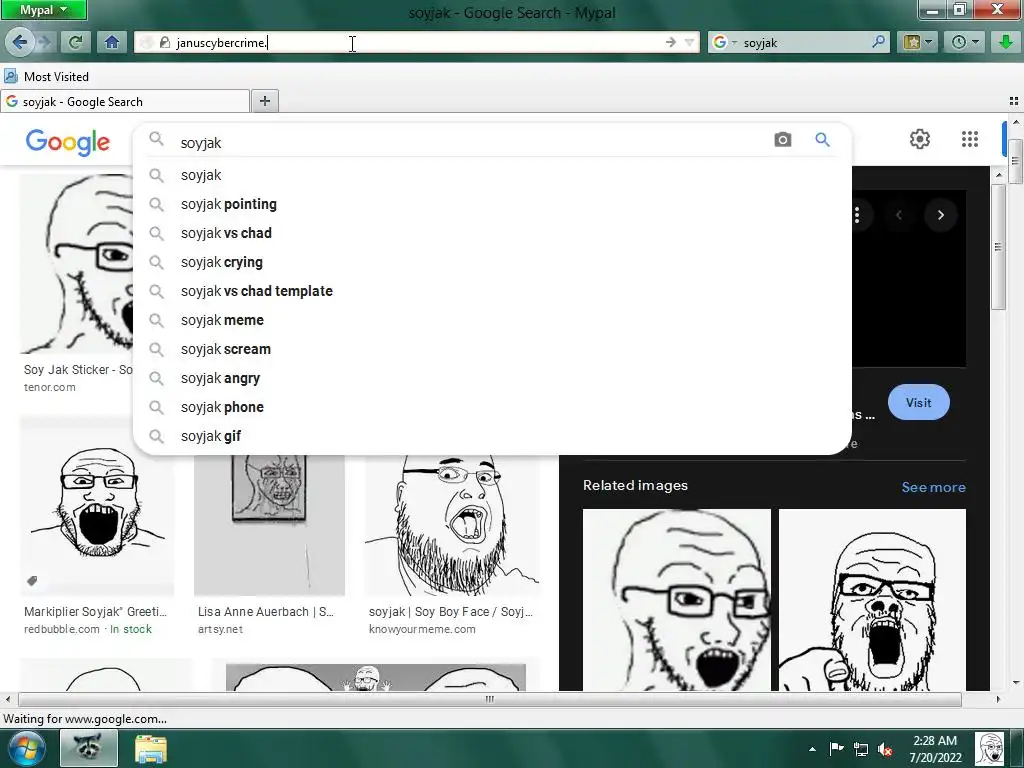Open the Action Center flag icon
This screenshot has height=768, width=1024.
point(837,749)
